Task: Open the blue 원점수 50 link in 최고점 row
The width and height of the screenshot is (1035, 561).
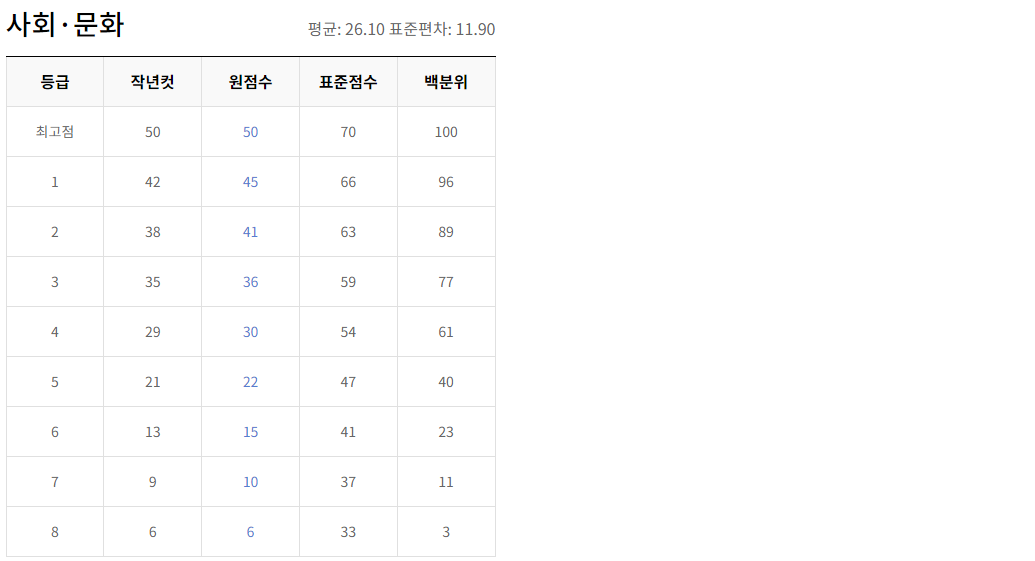Action: 250,132
